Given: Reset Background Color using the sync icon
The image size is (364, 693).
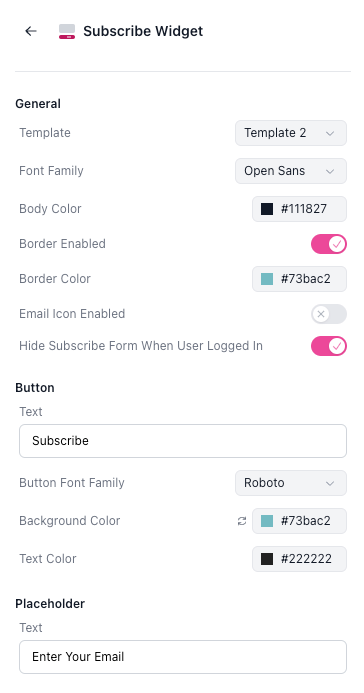Looking at the screenshot, I should (242, 521).
